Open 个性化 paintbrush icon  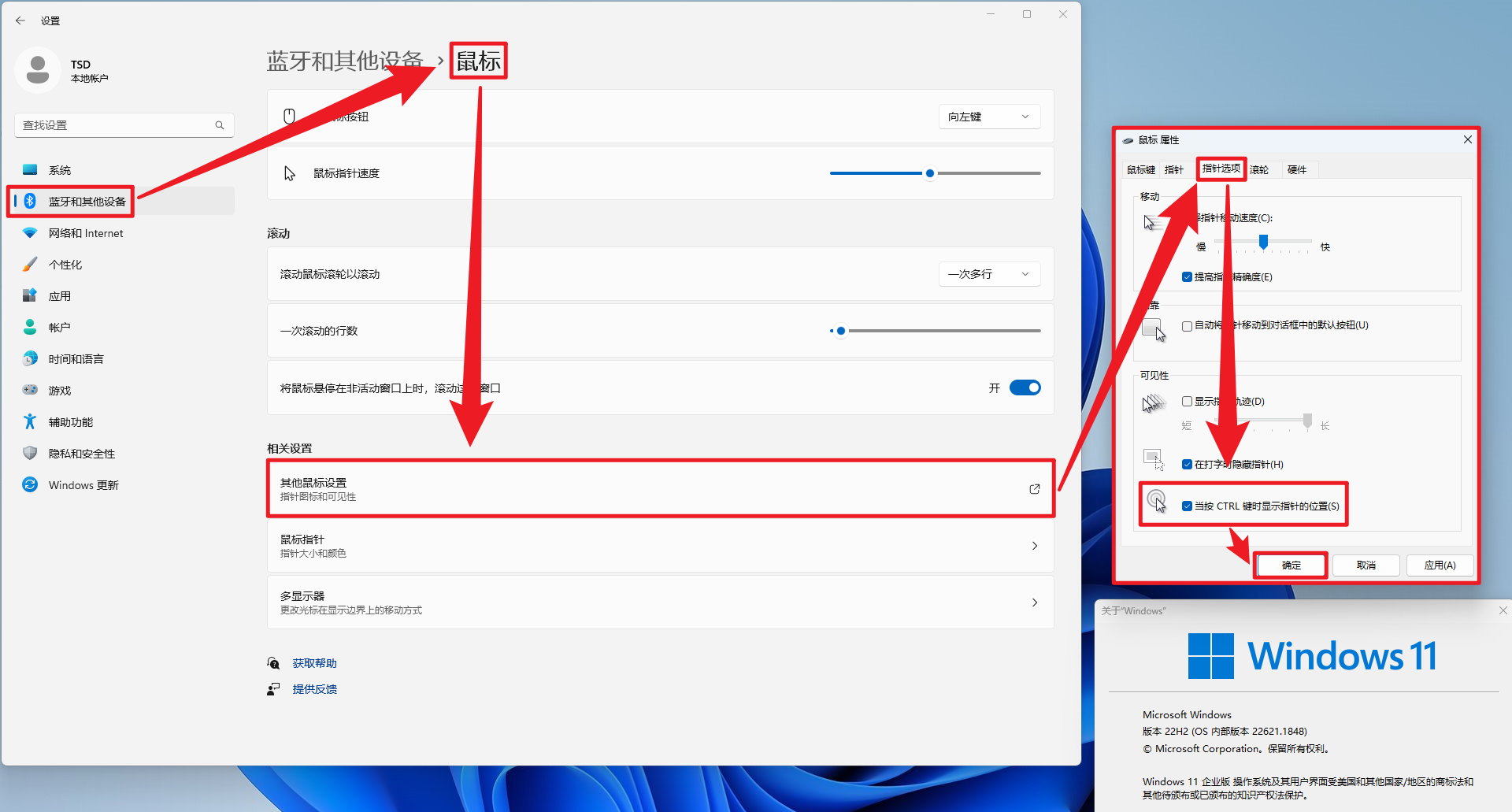click(30, 265)
